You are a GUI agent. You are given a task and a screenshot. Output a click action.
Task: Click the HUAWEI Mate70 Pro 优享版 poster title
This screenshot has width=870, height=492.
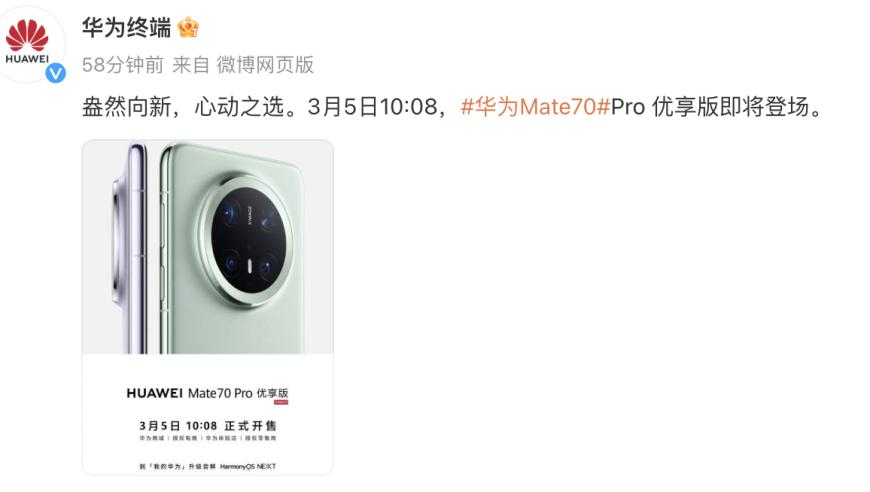click(x=208, y=393)
